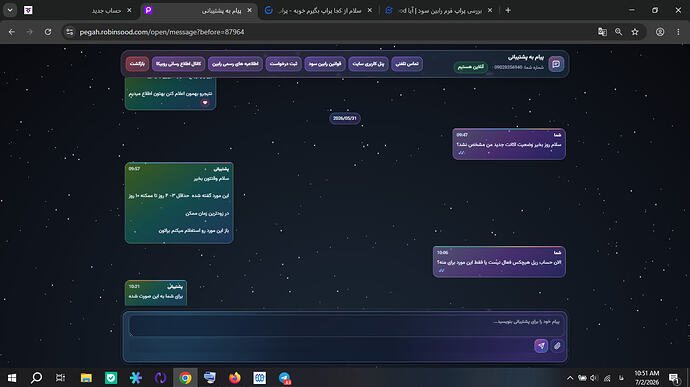Screen dimensions: 690x387
Task: Click the 'ثبت درخواست' button
Action: pos(284,64)
